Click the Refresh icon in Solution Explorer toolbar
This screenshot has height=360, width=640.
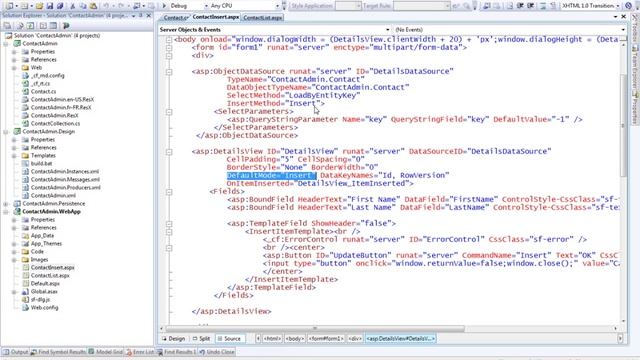click(31, 25)
